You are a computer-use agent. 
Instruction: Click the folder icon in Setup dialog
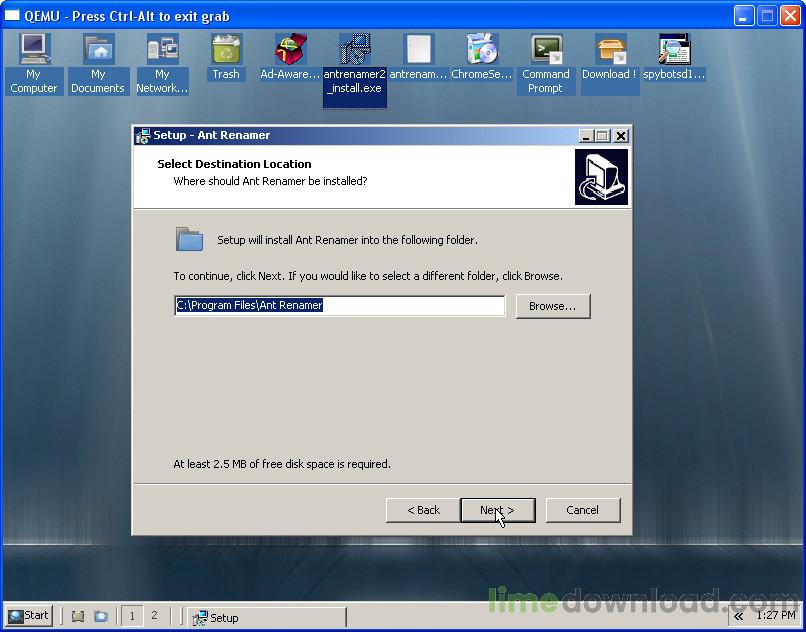(x=189, y=239)
